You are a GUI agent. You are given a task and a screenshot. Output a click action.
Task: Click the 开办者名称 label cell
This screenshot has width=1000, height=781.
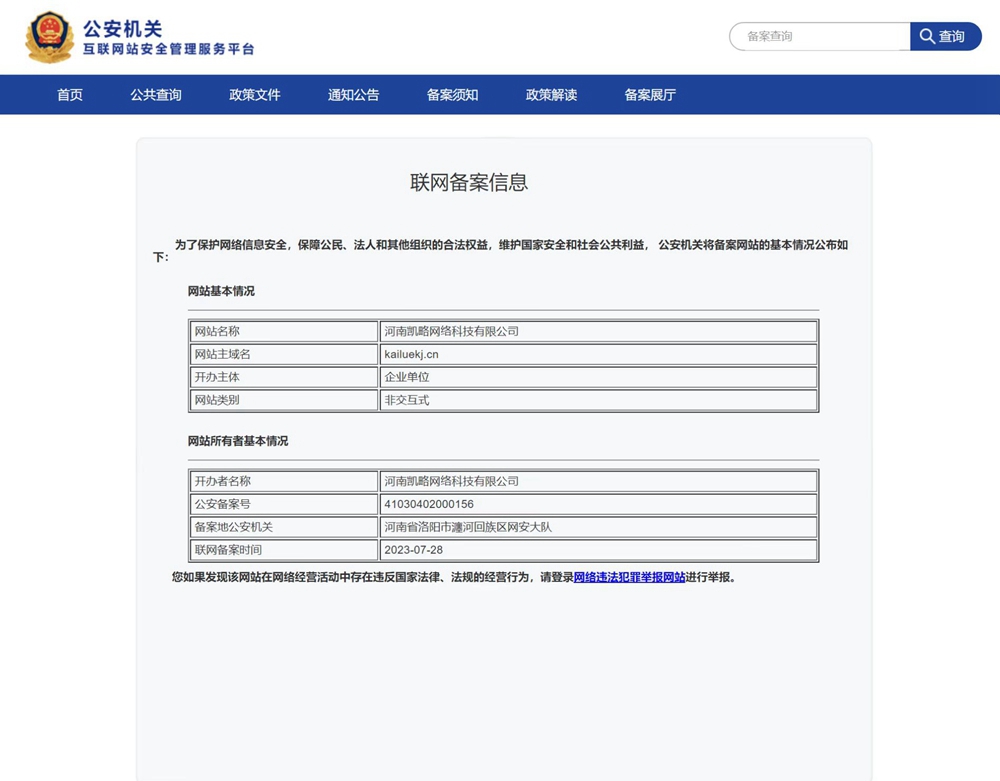(x=284, y=481)
